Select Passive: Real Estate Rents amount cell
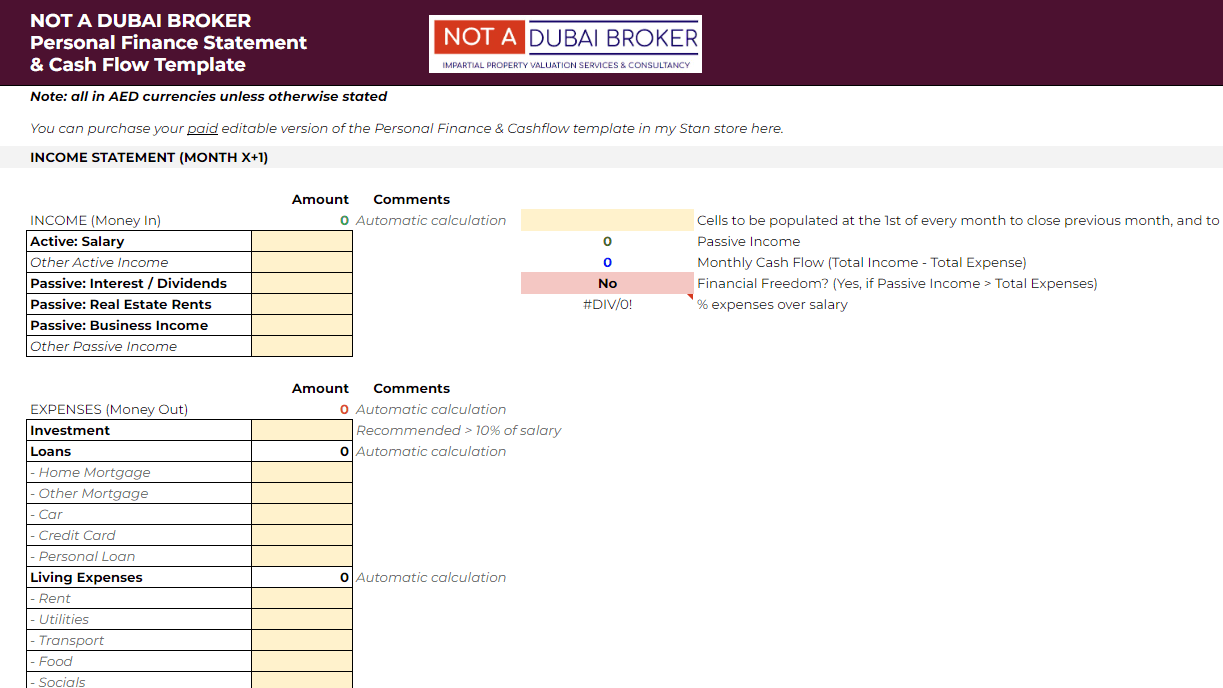Image resolution: width=1223 pixels, height=688 pixels. coord(302,304)
